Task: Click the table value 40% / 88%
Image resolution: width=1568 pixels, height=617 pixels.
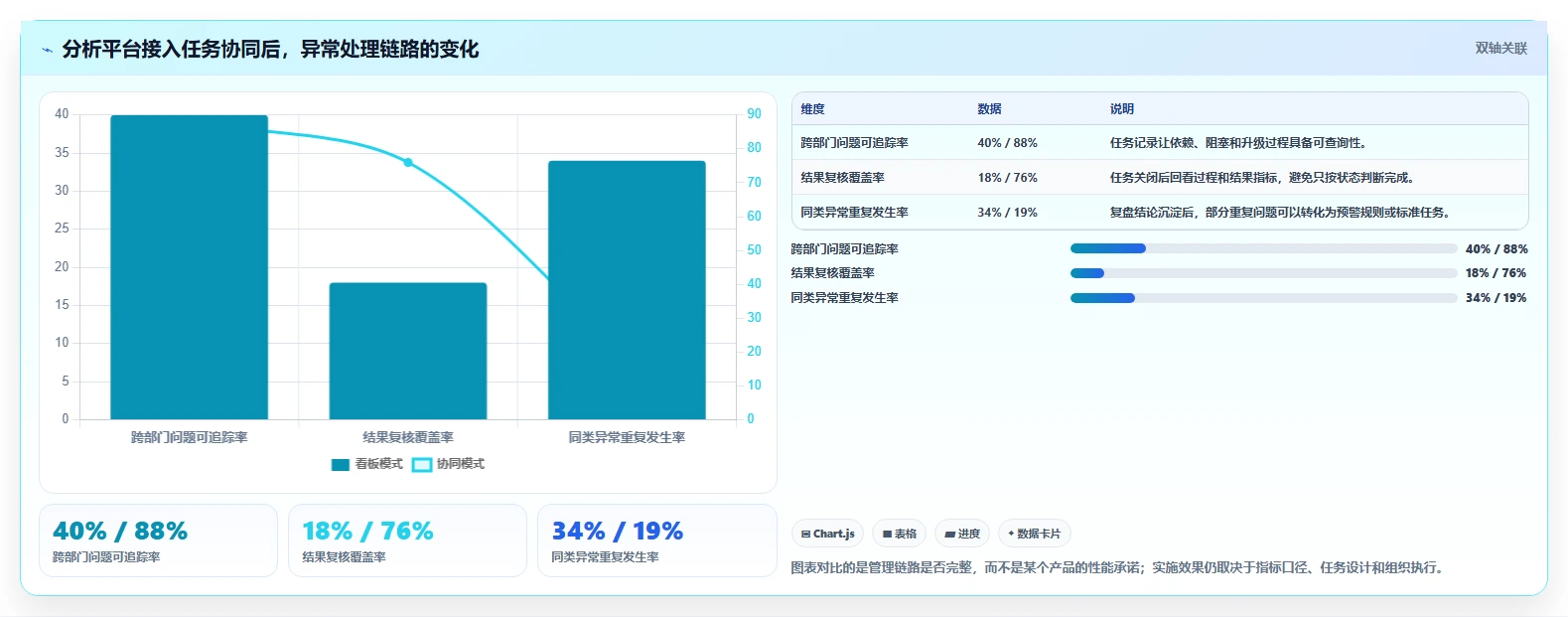Action: coord(1007,143)
